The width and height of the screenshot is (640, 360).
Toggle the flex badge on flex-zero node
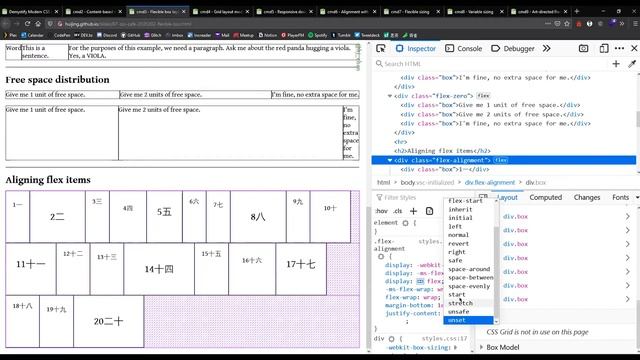tap(483, 96)
